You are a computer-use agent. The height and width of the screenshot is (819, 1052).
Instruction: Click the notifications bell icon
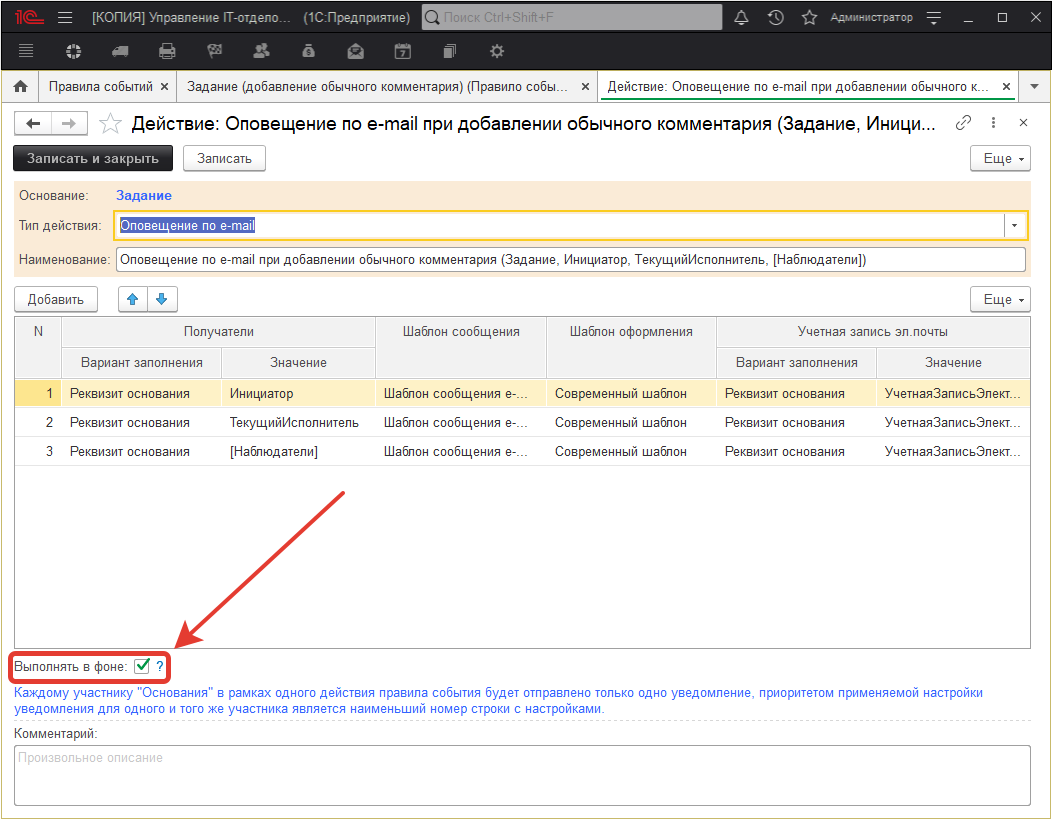click(x=741, y=18)
